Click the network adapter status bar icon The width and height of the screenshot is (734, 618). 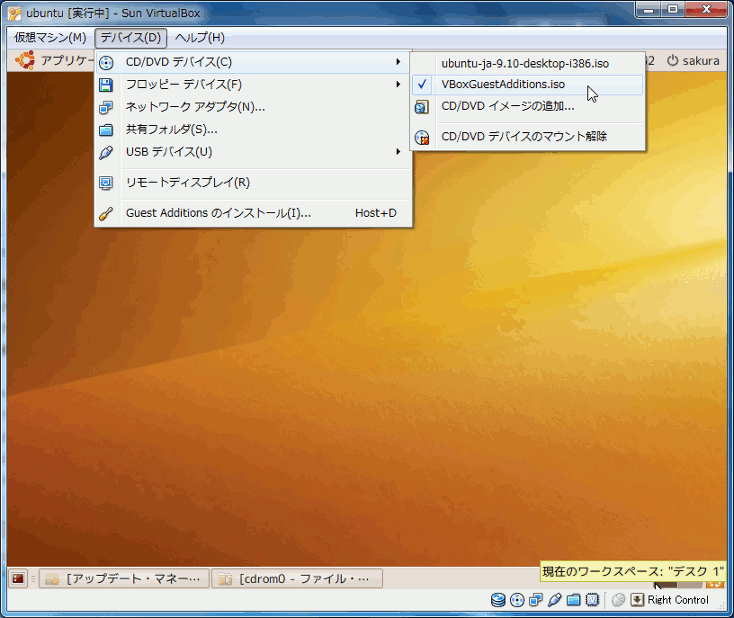click(x=536, y=600)
